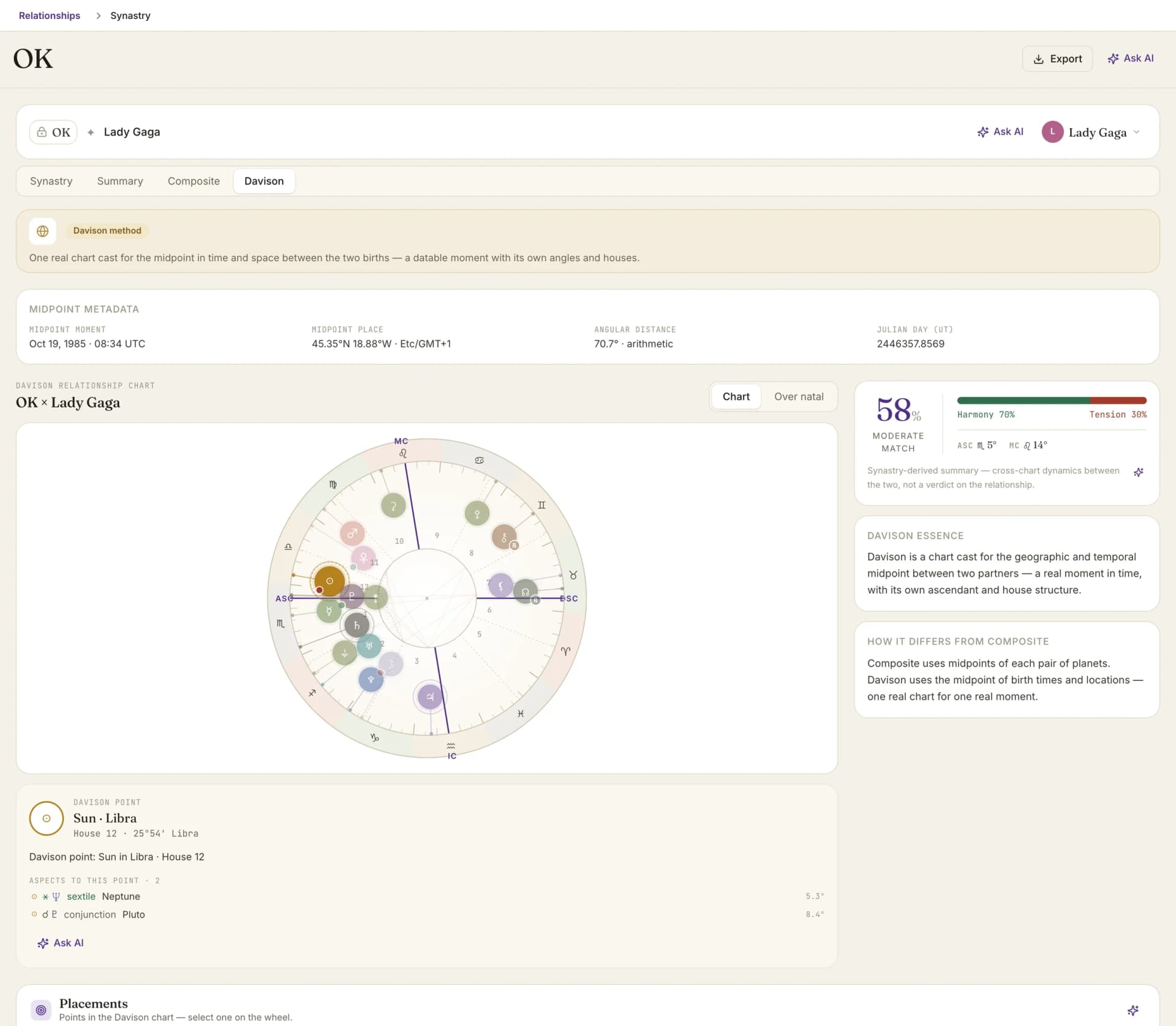
Task: Click Ask AI beside the Lady Gaga selector
Action: pos(1000,132)
